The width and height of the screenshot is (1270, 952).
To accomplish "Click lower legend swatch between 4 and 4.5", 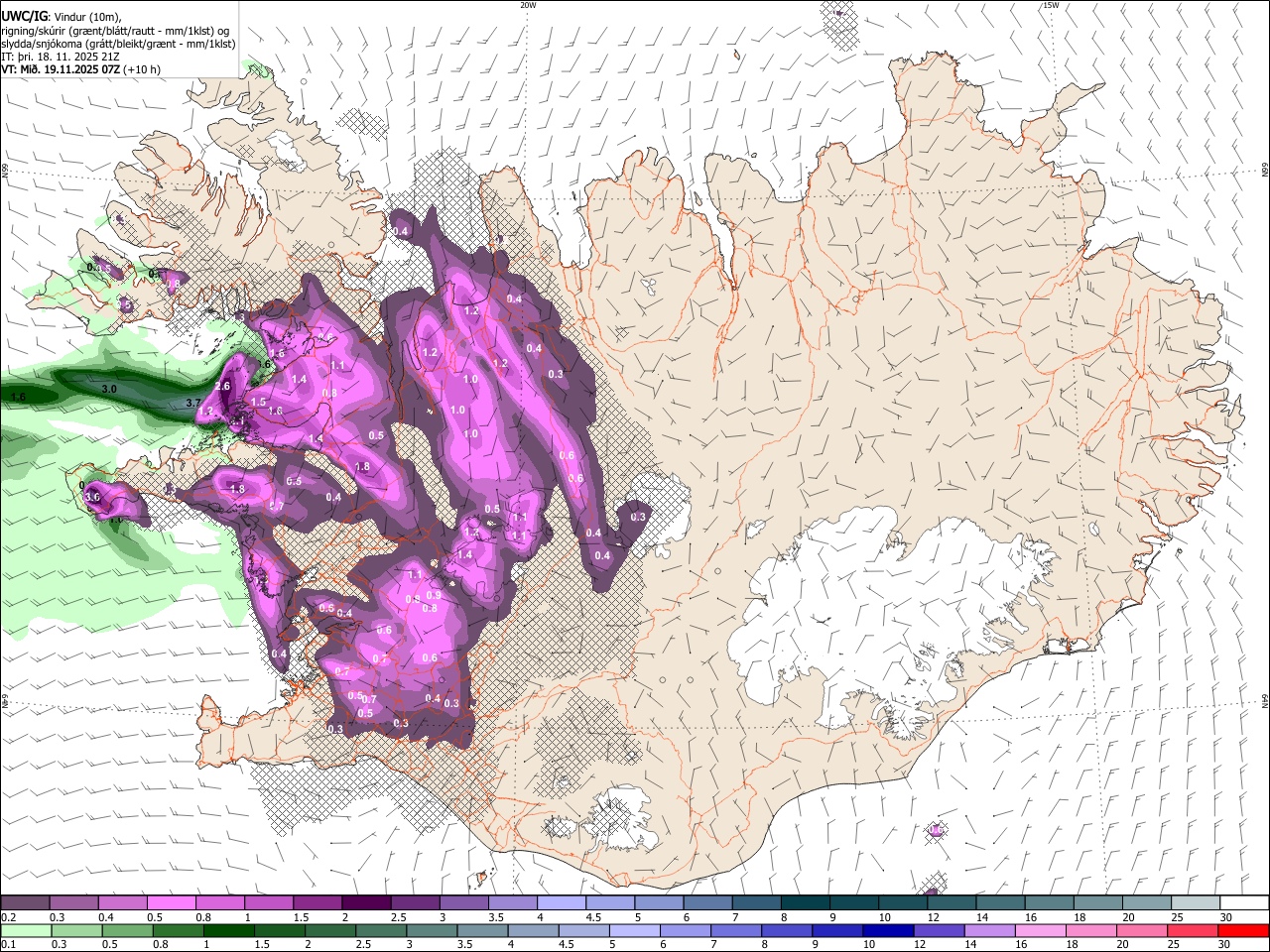I will point(535,930).
